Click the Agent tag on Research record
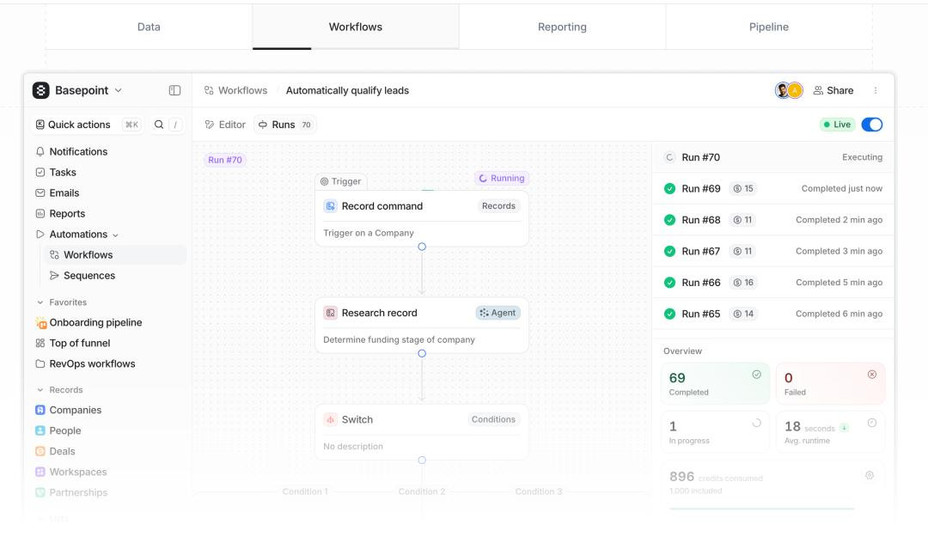 498,313
